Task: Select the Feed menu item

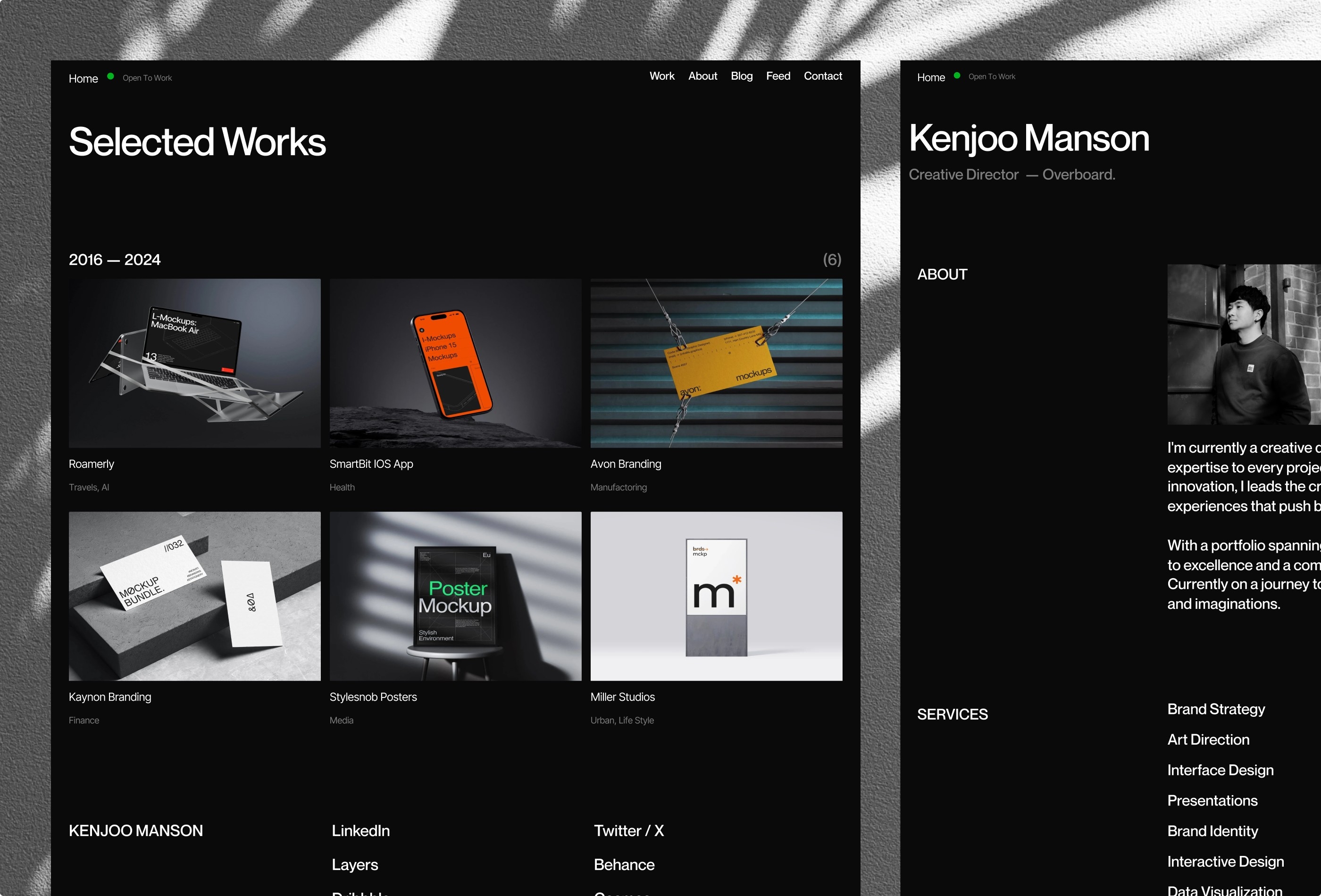Action: tap(778, 75)
